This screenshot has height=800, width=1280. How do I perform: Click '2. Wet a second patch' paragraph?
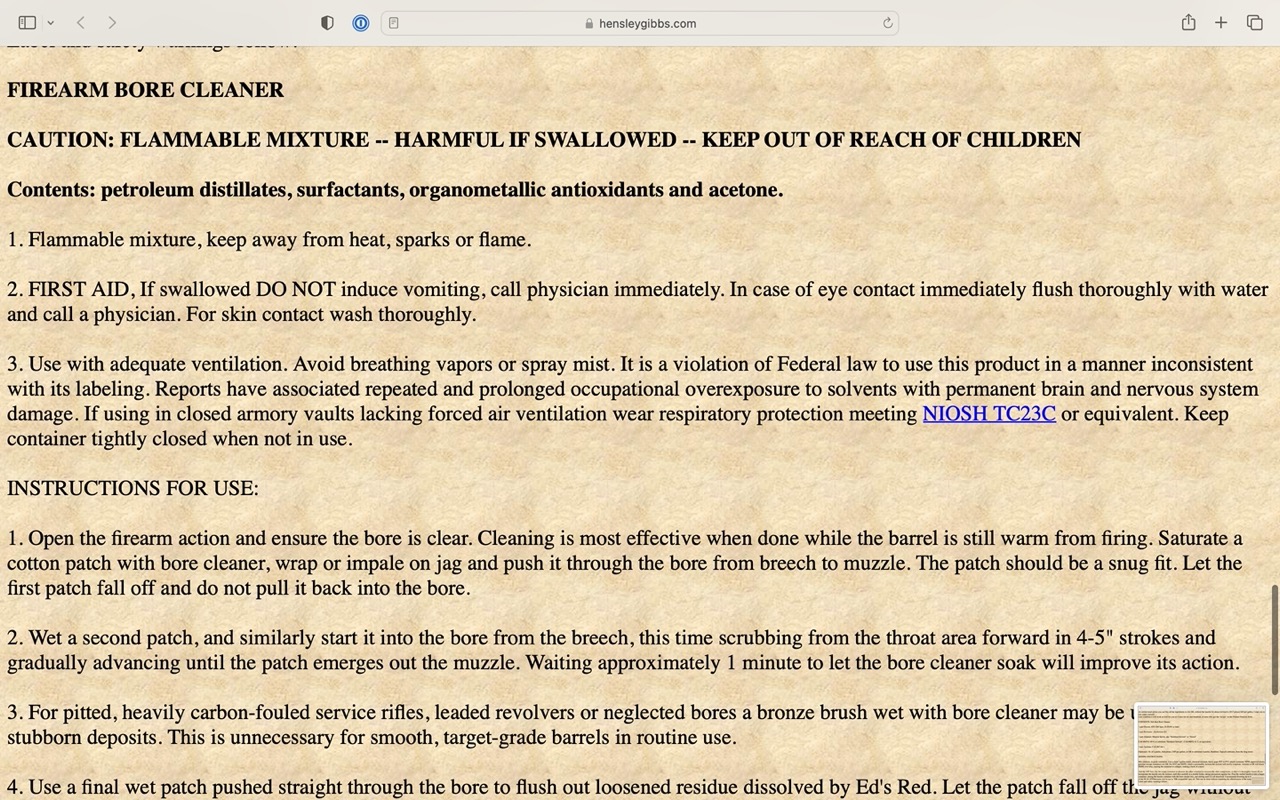coord(623,650)
